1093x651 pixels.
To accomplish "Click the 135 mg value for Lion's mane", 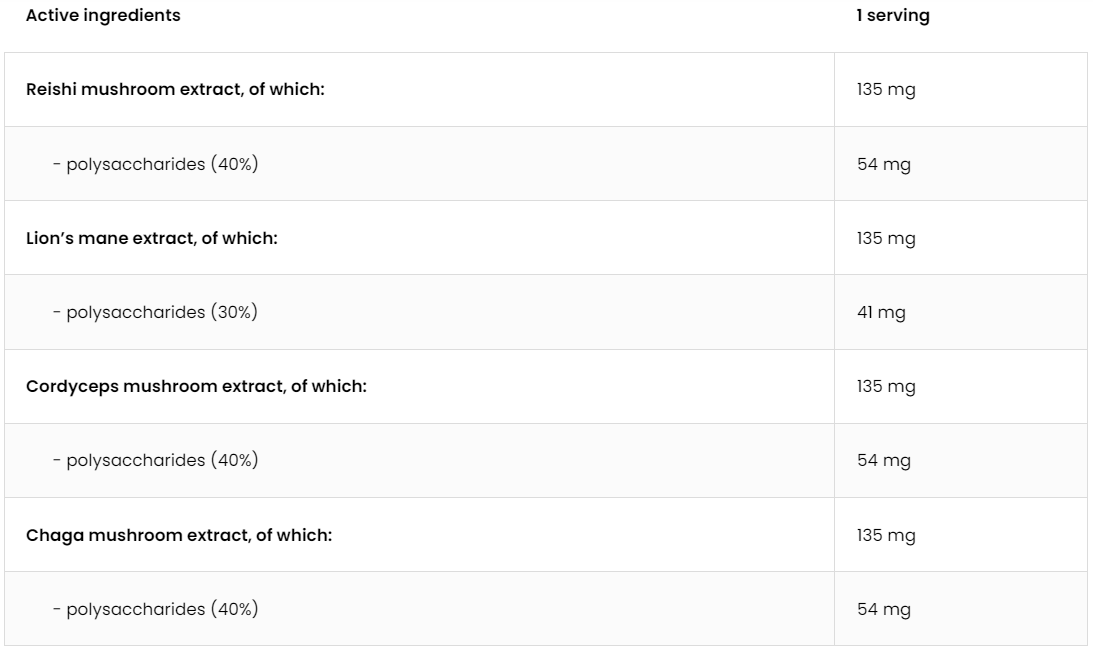I will tap(885, 238).
